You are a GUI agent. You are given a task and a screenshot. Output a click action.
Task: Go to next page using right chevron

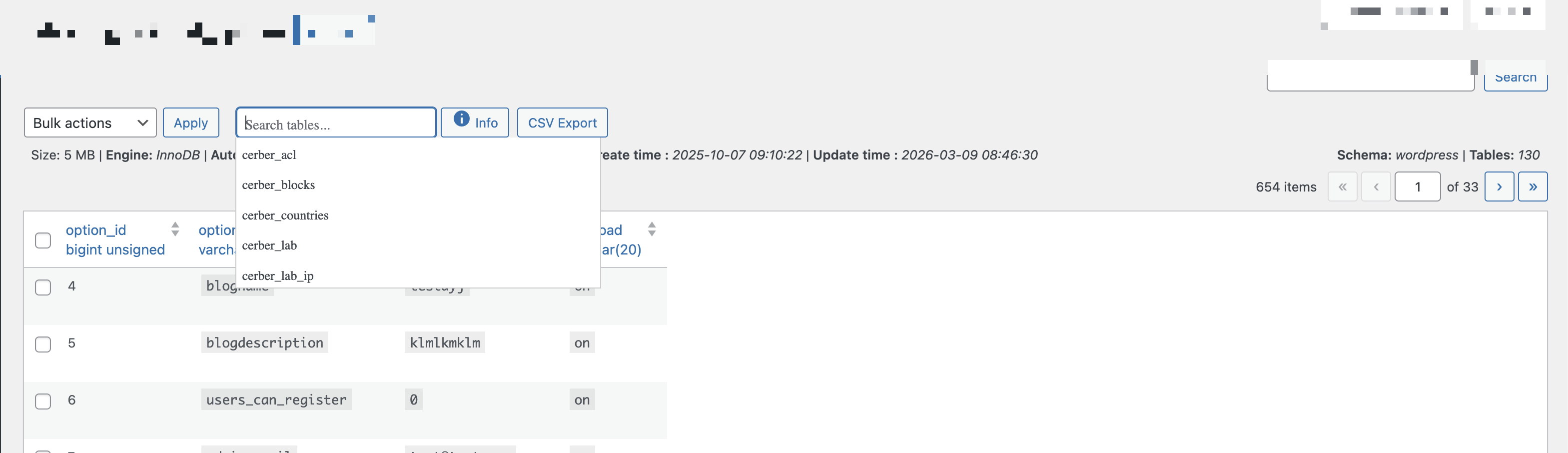[1499, 186]
